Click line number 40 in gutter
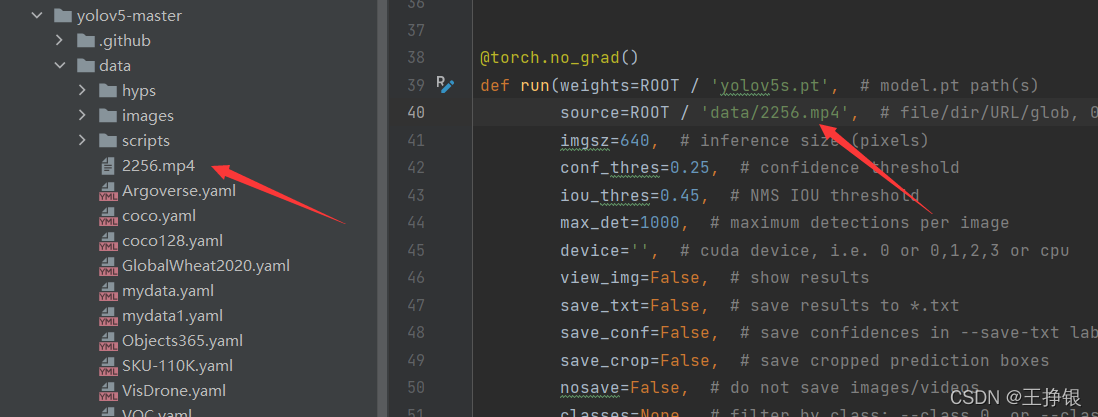 tap(415, 112)
